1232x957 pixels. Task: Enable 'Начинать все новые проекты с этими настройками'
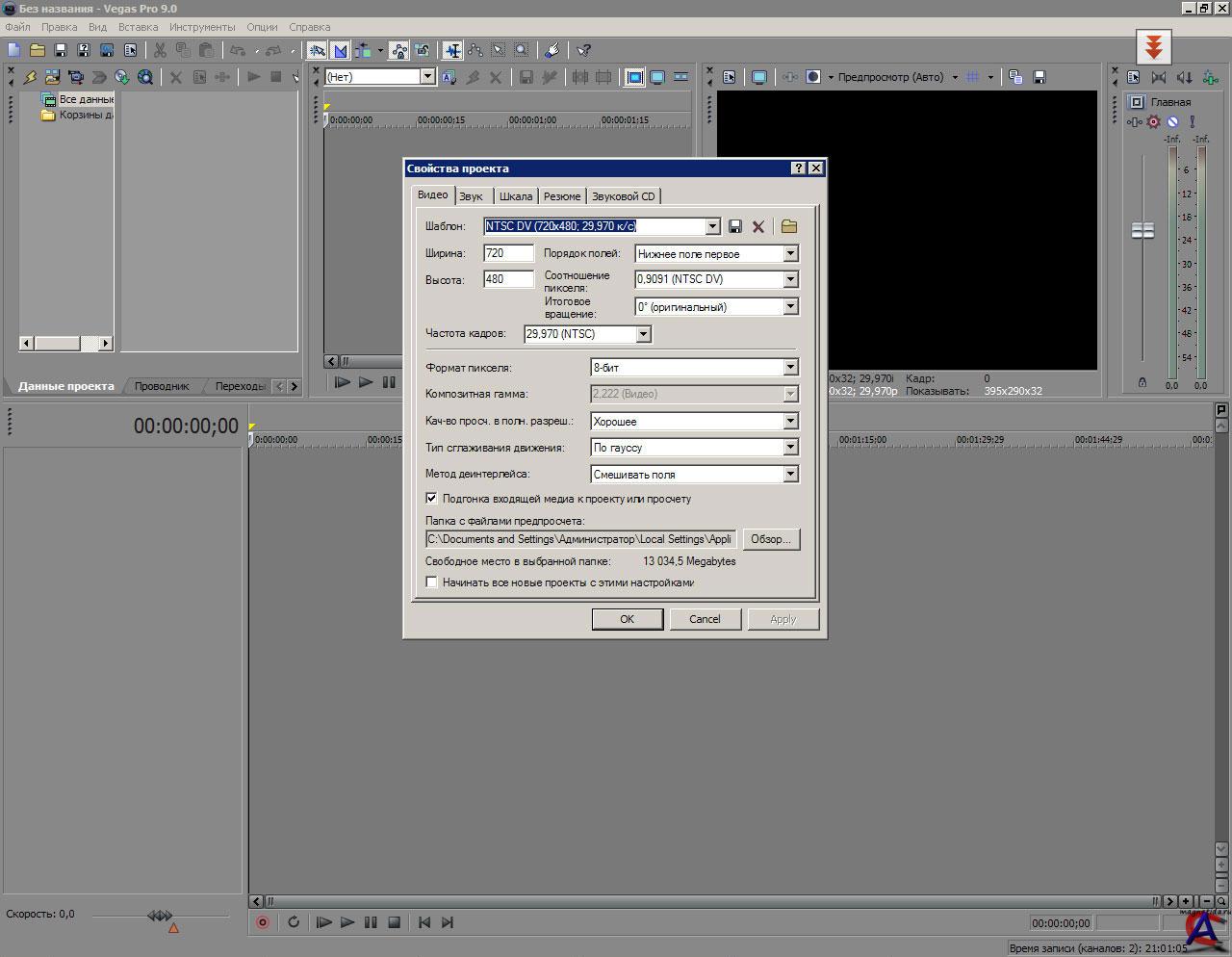[431, 582]
